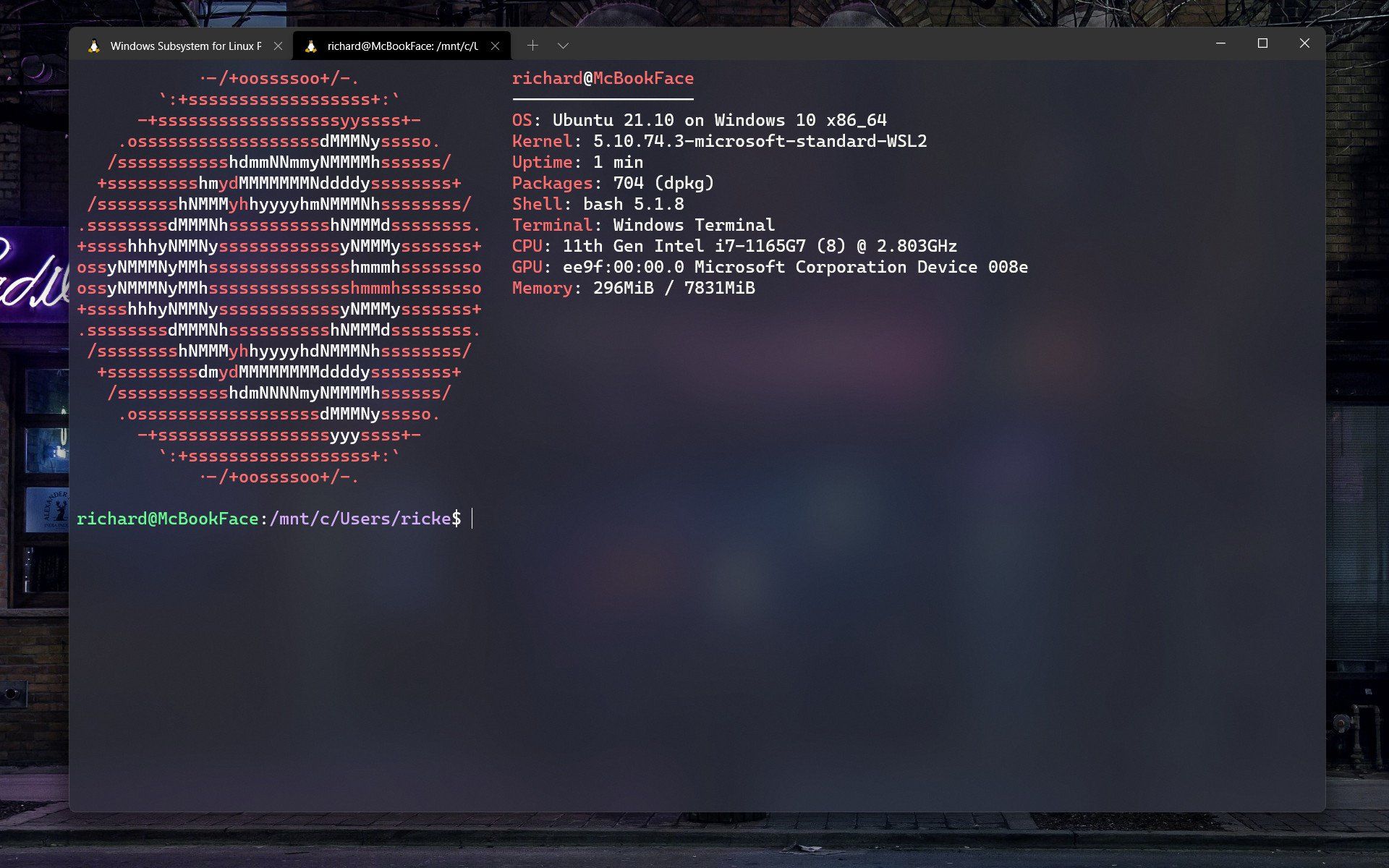
Task: Click the Tux penguin icon on the first tab
Action: (x=94, y=46)
